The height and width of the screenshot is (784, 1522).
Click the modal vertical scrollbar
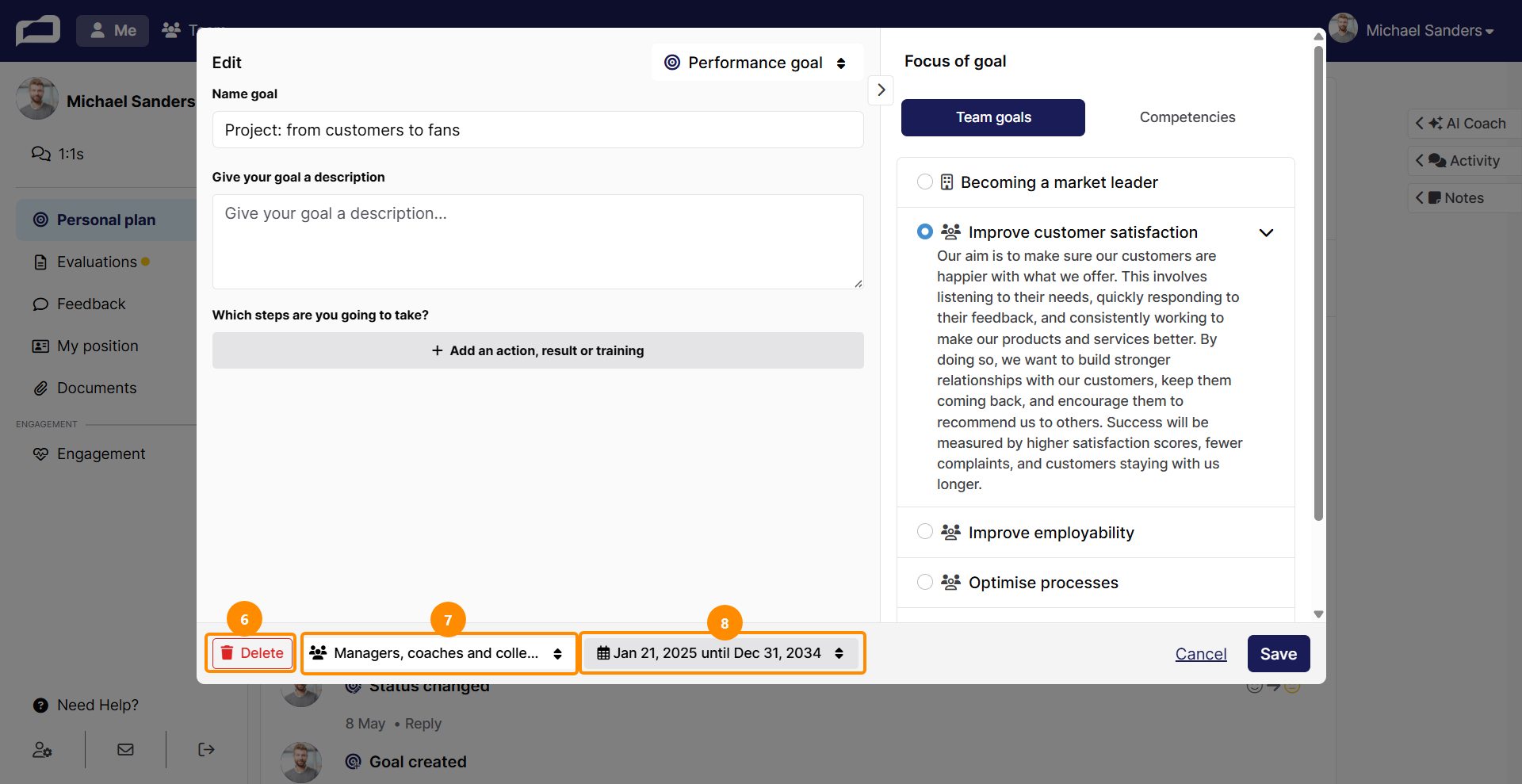point(1318,283)
